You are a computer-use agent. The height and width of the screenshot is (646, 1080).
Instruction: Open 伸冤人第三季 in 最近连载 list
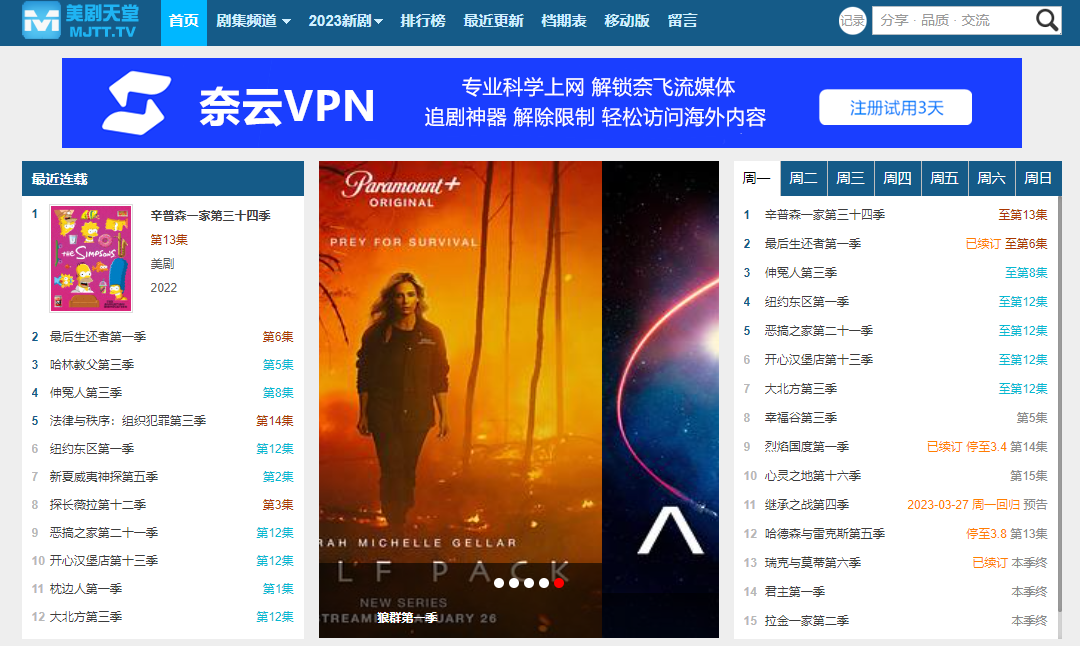tap(85, 393)
